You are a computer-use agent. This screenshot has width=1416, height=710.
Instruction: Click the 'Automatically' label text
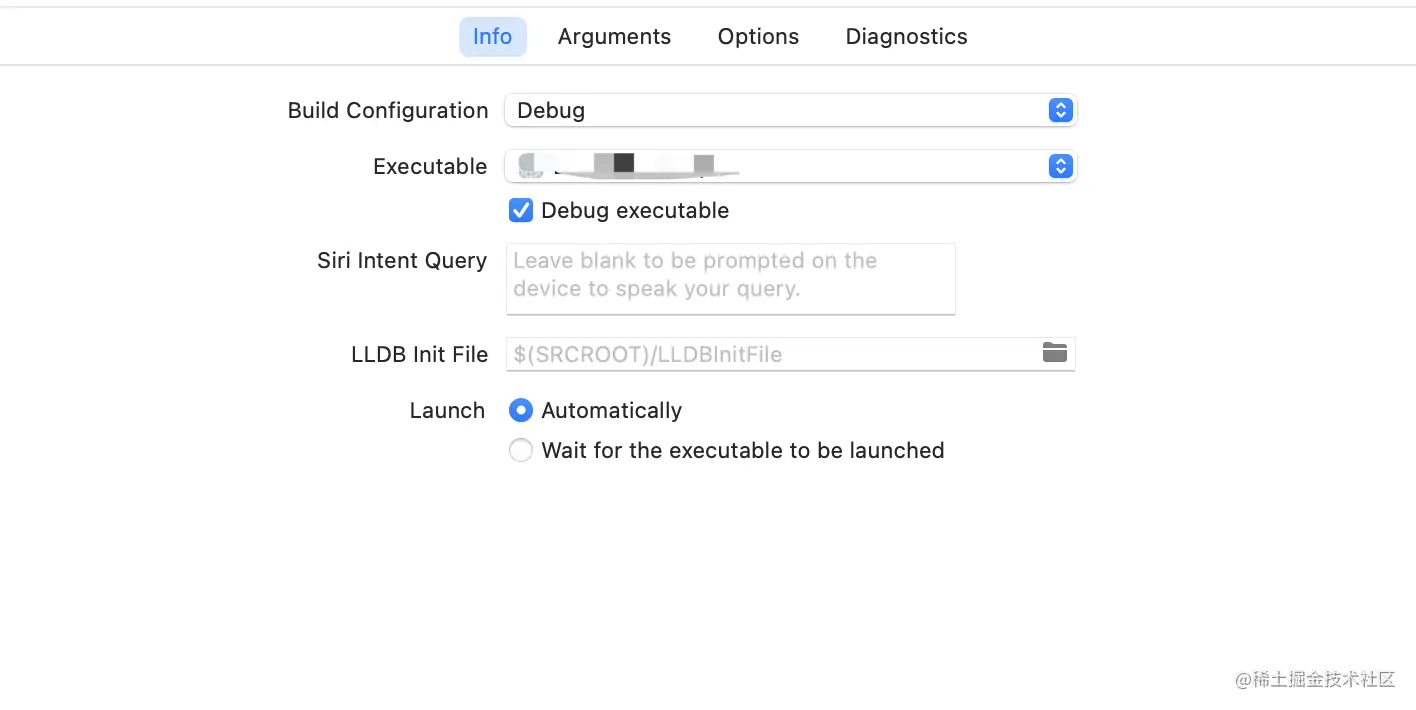tap(611, 411)
